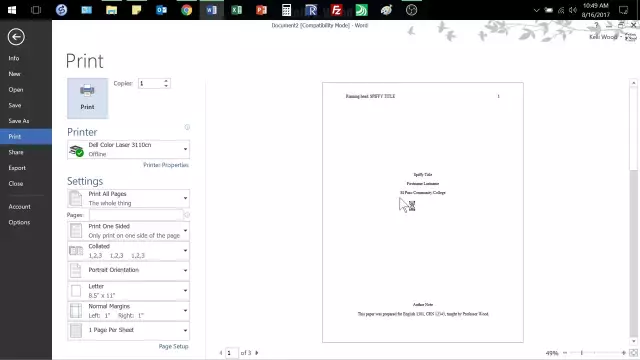Screen dimensions: 640x360
Task: Expand the Normal Margins dropdown
Action: [x=128, y=311]
